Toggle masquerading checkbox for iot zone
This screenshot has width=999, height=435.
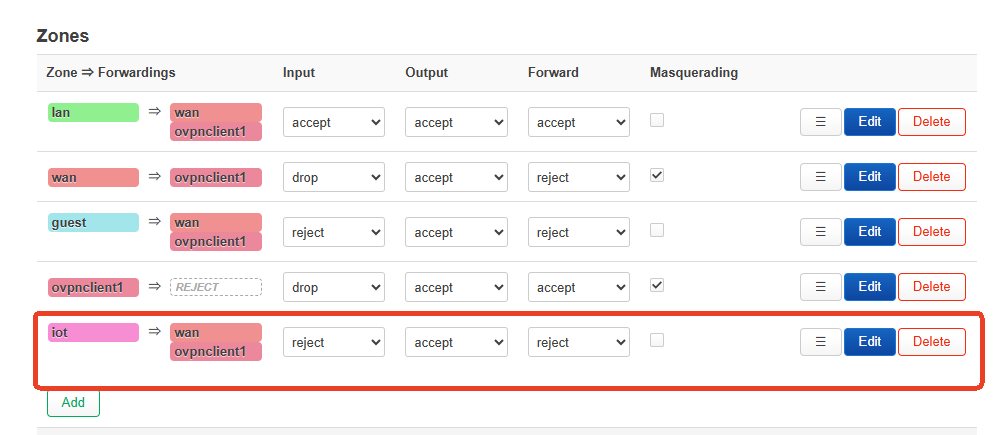(657, 340)
